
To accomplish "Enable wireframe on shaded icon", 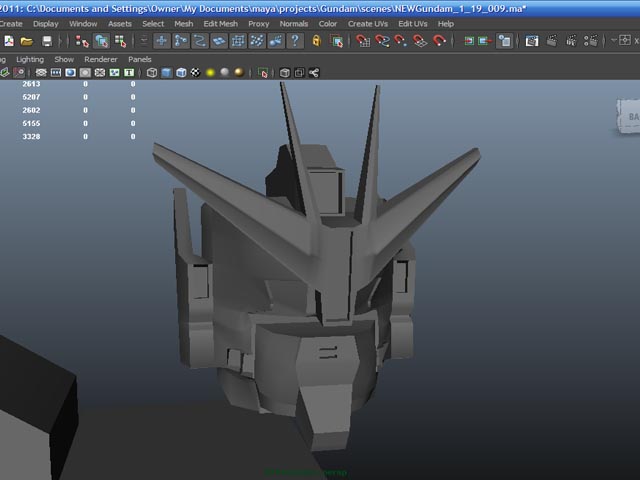I will click(181, 73).
